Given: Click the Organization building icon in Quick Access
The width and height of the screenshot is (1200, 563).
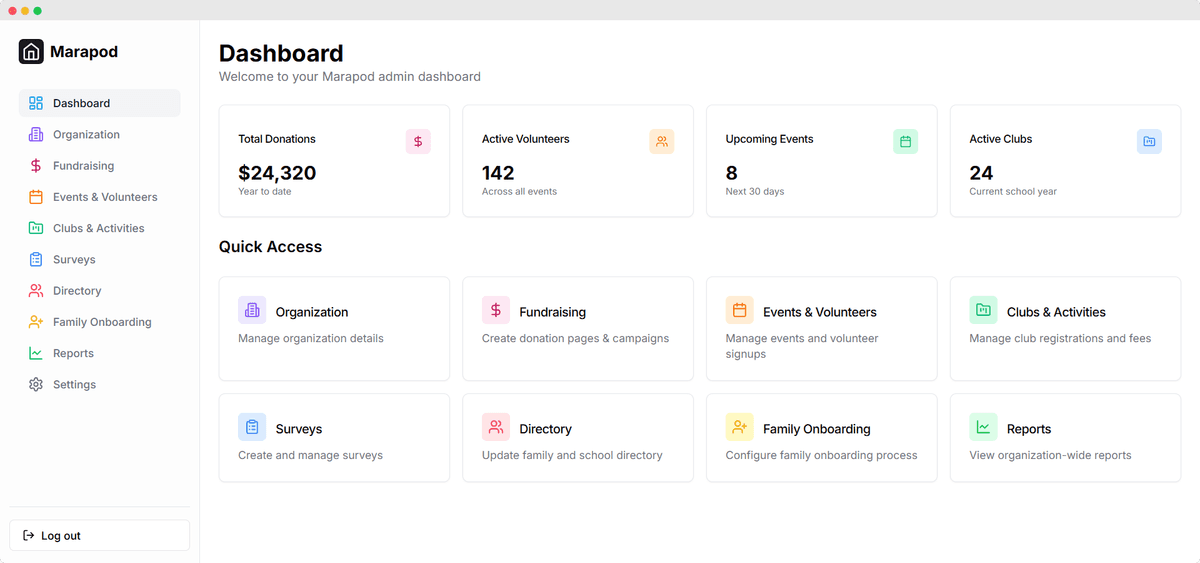Looking at the screenshot, I should click(252, 311).
